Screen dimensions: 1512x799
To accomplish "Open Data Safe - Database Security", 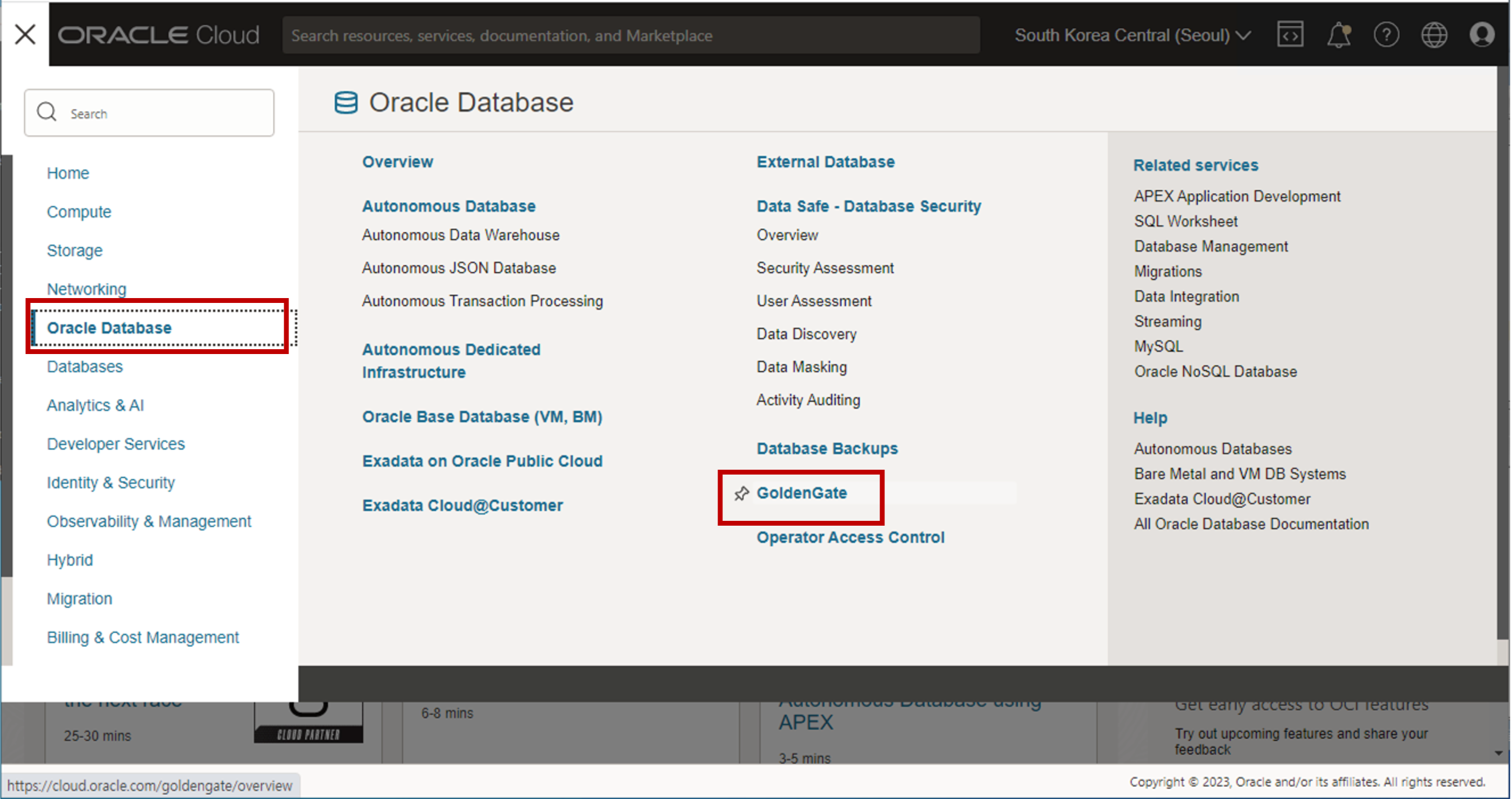I will pyautogui.click(x=869, y=207).
